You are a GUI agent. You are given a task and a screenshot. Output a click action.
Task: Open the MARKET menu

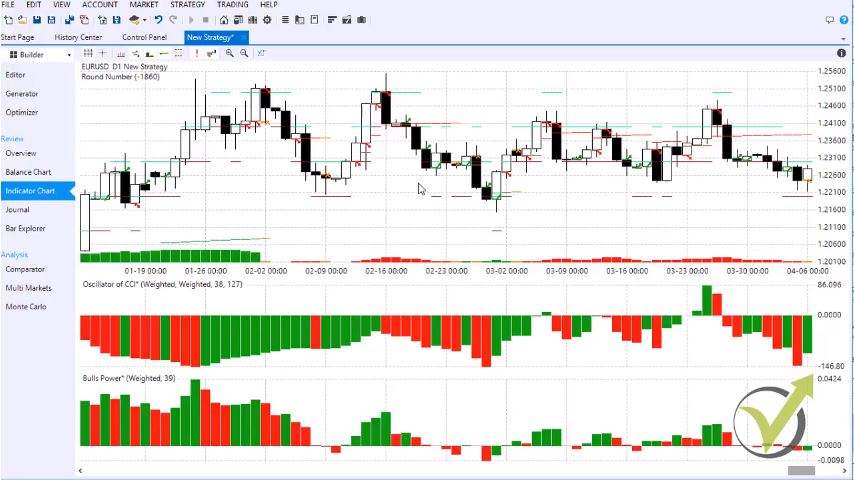143,5
